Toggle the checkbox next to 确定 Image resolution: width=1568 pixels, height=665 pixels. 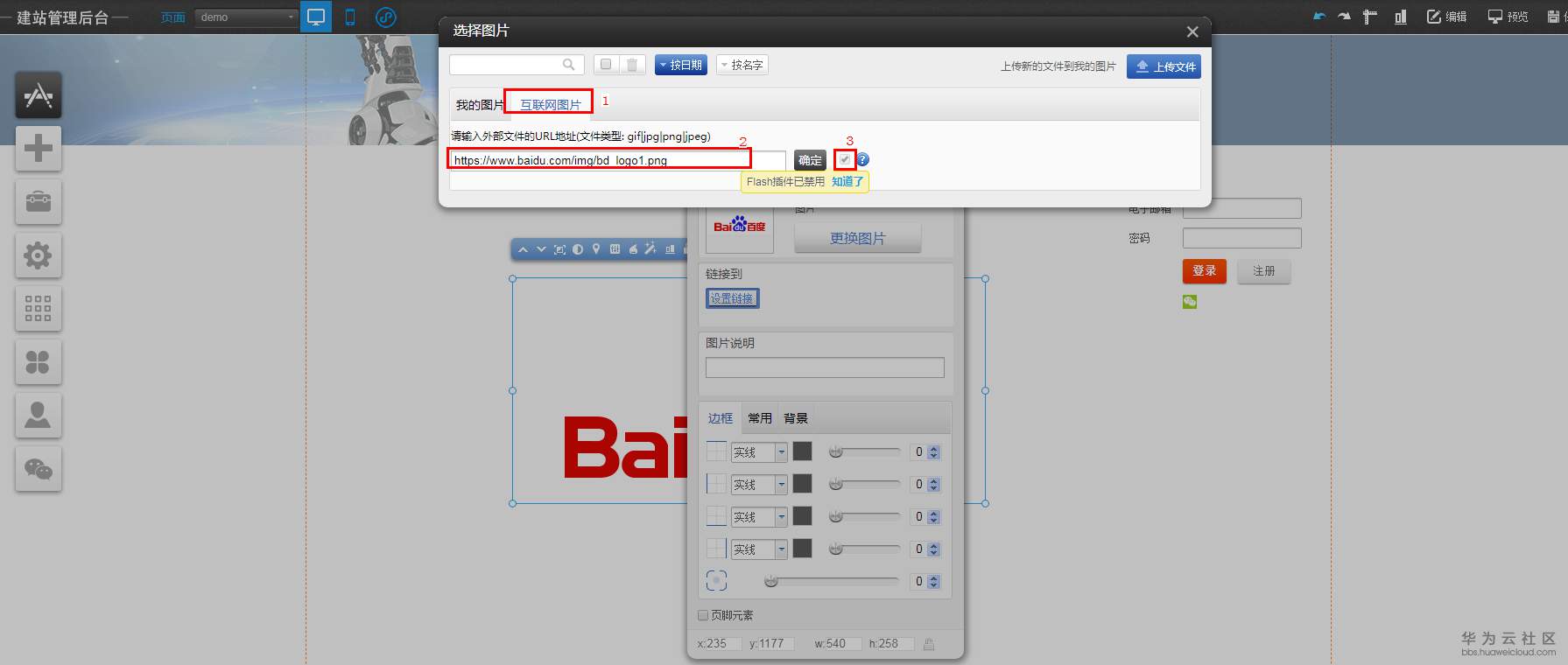point(845,159)
